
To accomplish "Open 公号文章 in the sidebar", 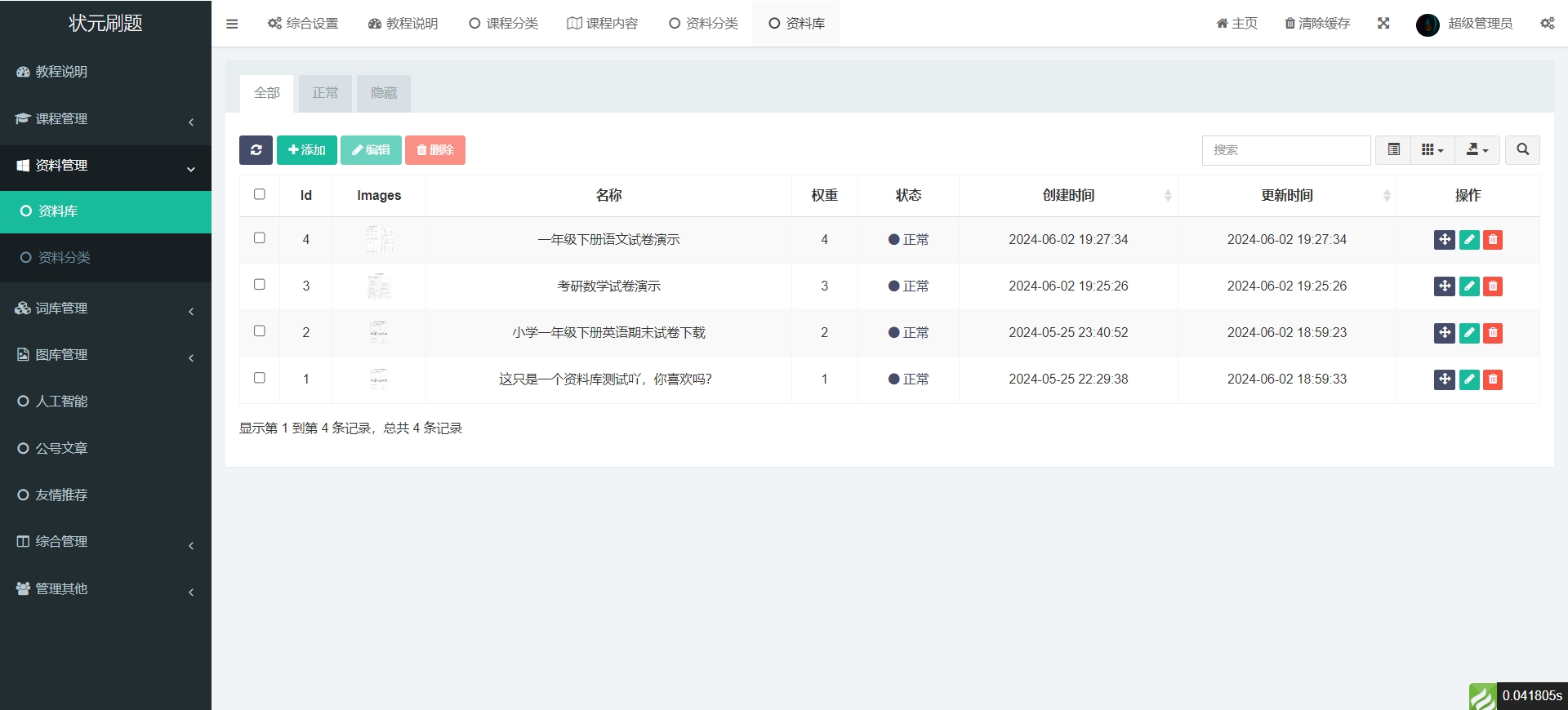I will tap(105, 448).
